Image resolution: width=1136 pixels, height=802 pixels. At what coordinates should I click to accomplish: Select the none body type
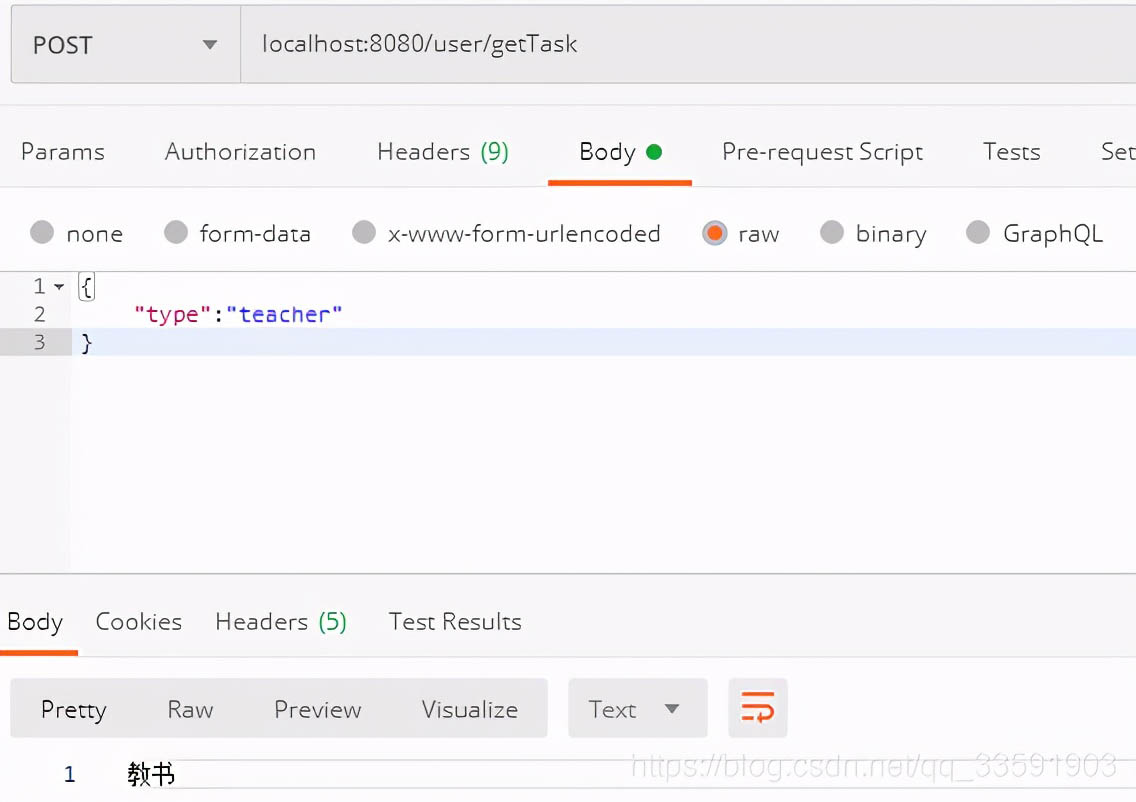tap(42, 233)
